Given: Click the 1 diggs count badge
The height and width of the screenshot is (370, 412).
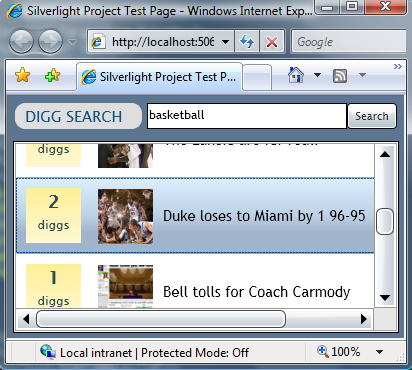Looking at the screenshot, I should (53, 286).
